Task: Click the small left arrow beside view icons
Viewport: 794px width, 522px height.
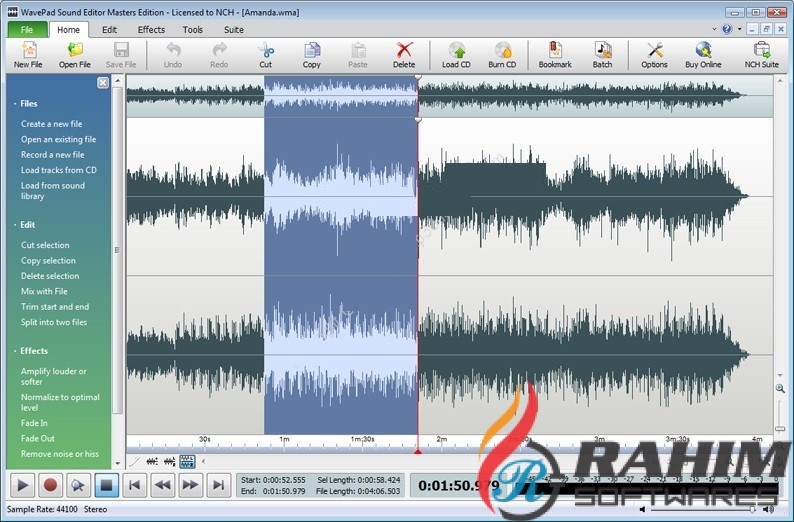Action: 203,461
